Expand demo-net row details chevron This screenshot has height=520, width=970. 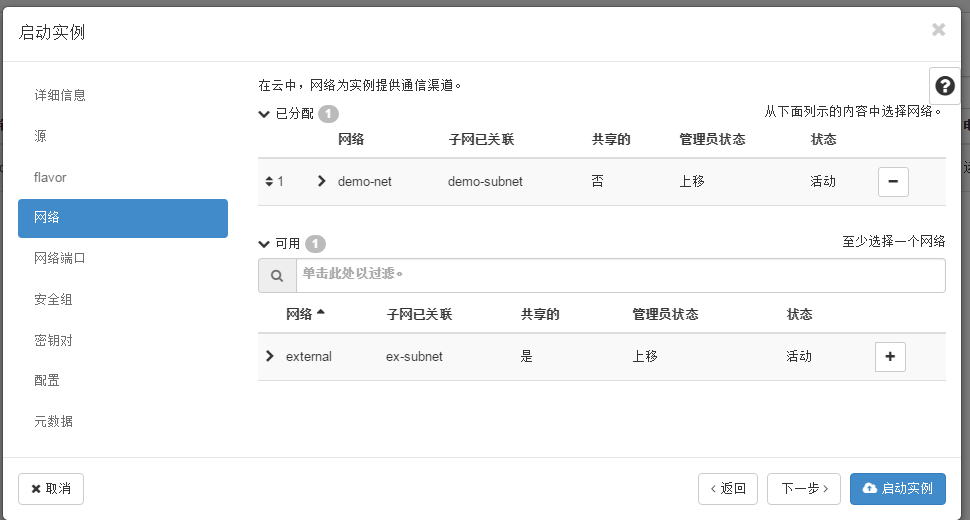point(321,181)
